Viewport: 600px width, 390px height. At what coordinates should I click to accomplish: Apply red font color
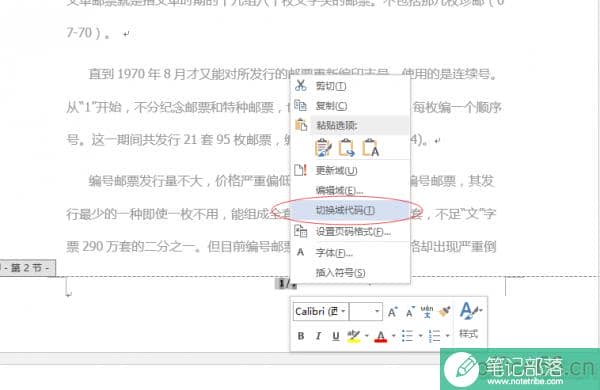(x=381, y=336)
